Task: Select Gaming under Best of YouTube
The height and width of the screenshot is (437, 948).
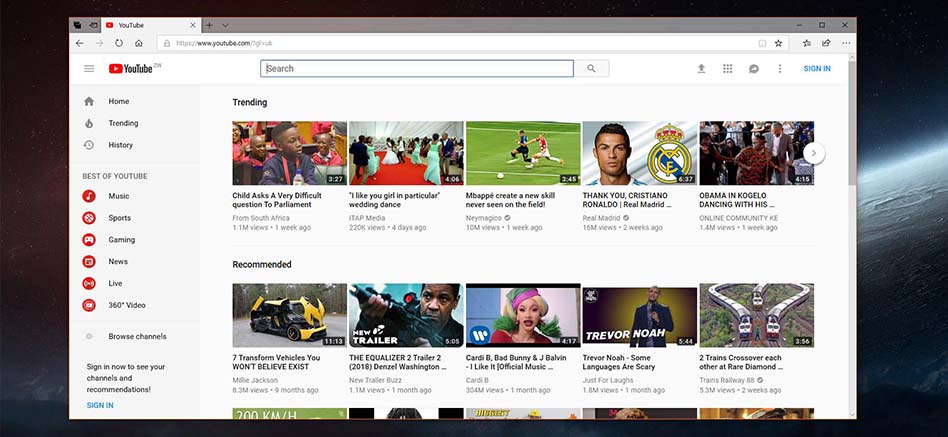Action: coord(134,240)
